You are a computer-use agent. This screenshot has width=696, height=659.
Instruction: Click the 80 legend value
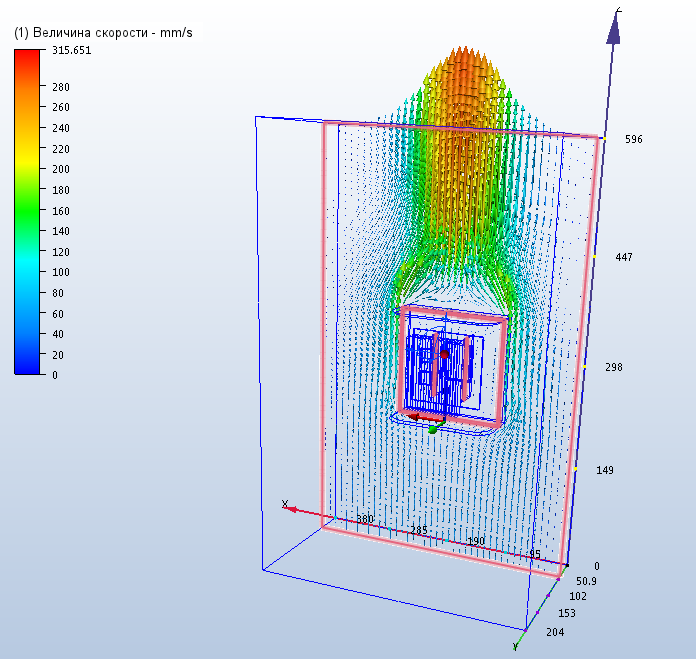point(58,293)
